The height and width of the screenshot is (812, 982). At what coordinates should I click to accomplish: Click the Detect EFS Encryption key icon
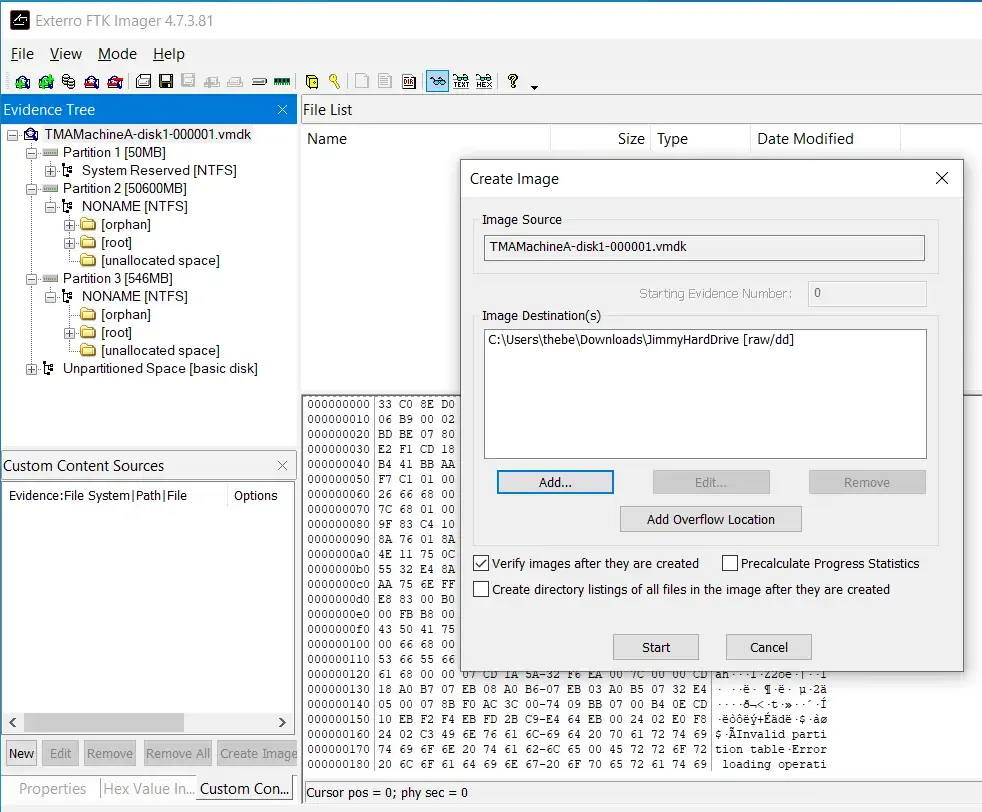[334, 82]
